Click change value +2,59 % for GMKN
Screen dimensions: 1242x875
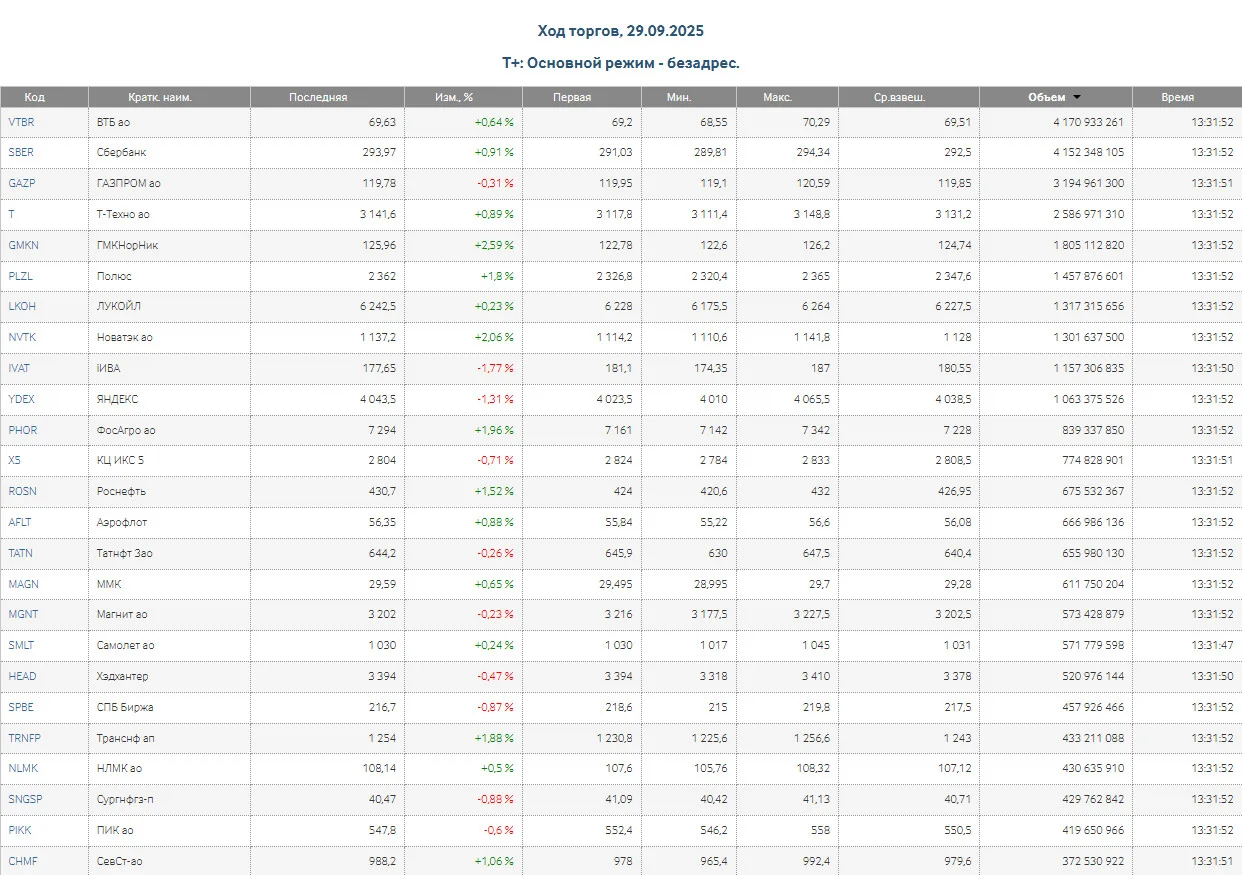tap(494, 245)
